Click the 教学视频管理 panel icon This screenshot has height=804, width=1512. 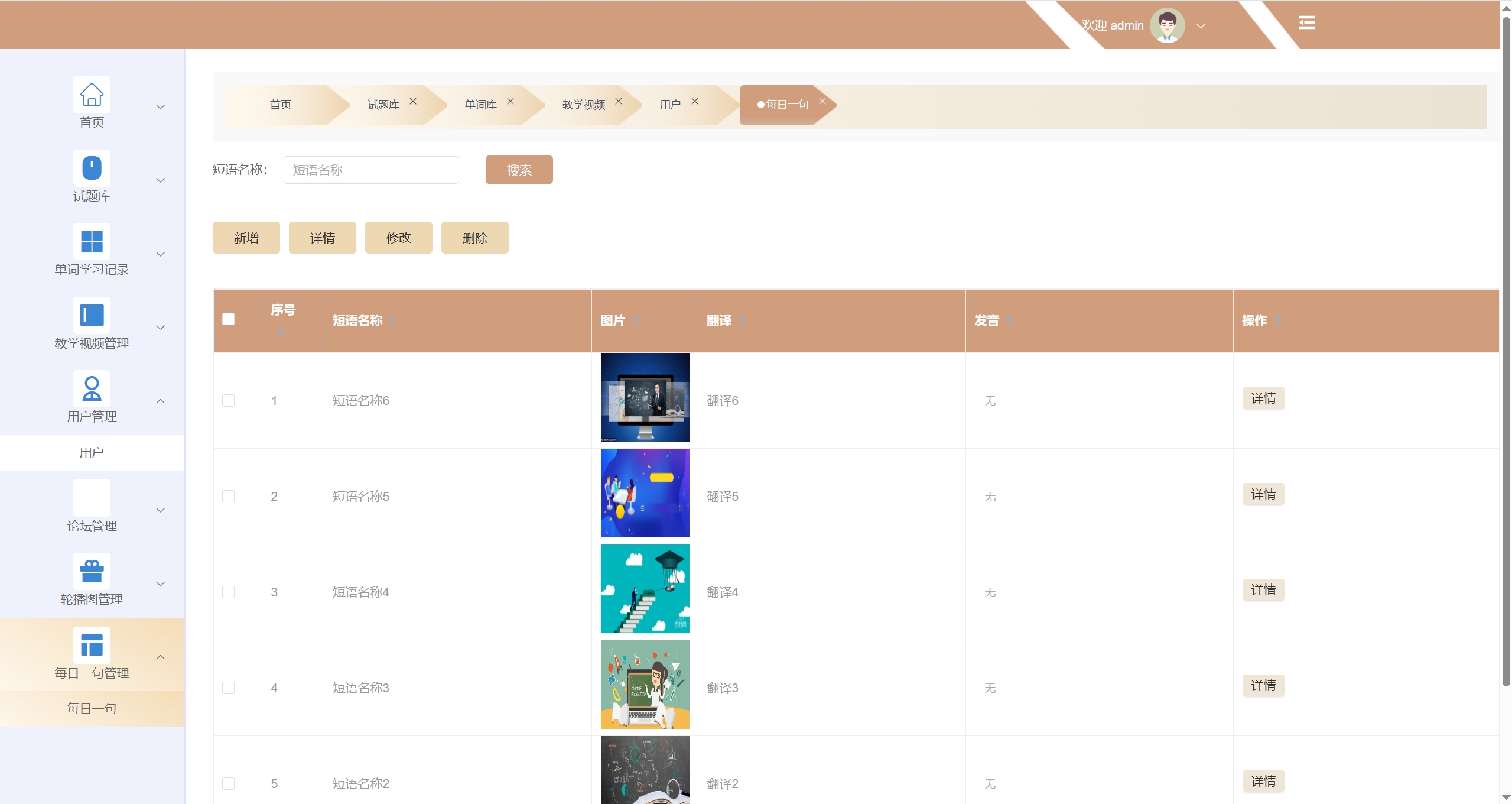click(92, 315)
